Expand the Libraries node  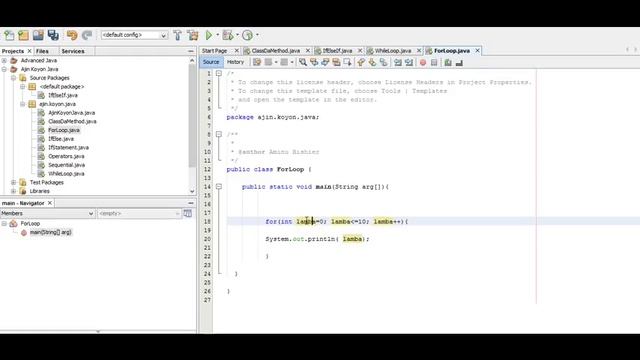click(x=13, y=191)
